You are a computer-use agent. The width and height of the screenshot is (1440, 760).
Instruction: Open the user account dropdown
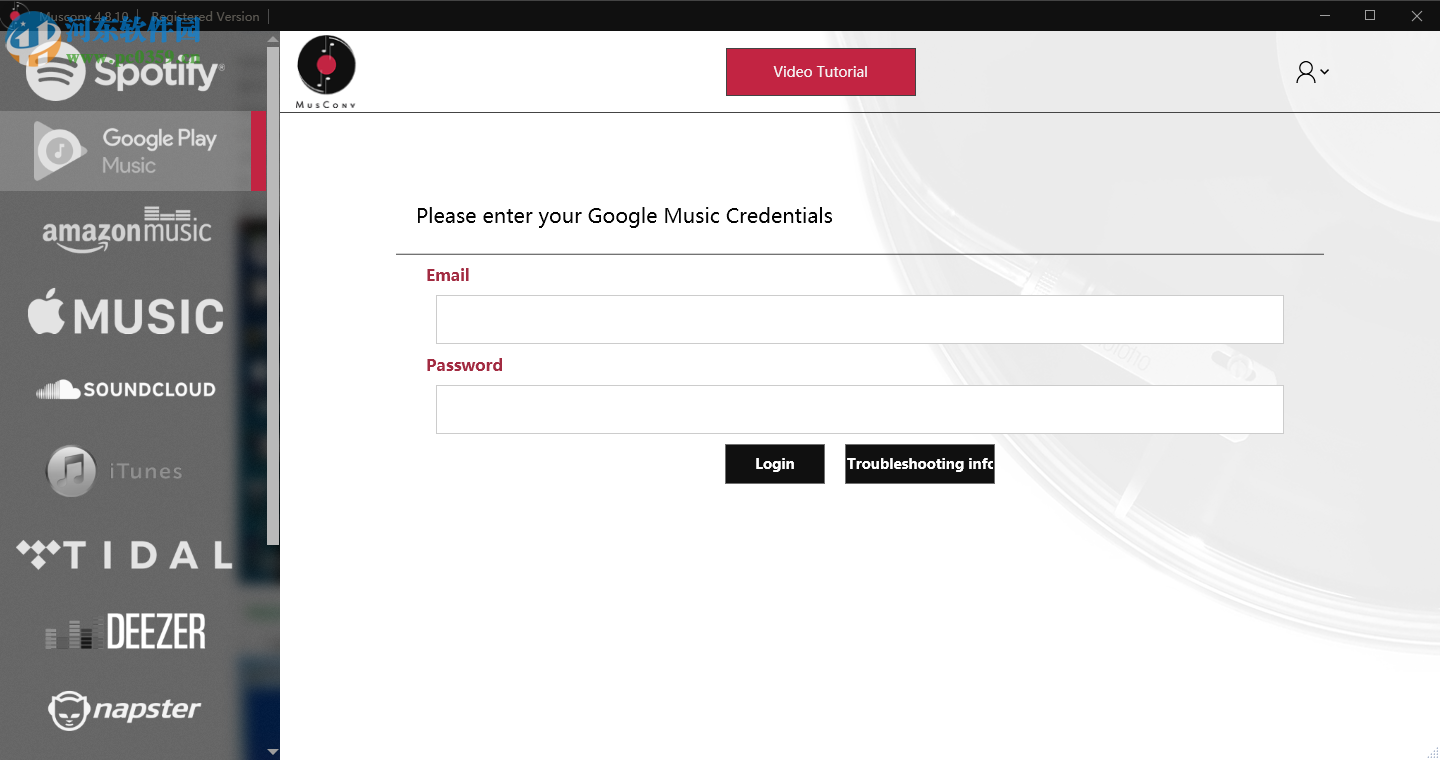[1311, 72]
